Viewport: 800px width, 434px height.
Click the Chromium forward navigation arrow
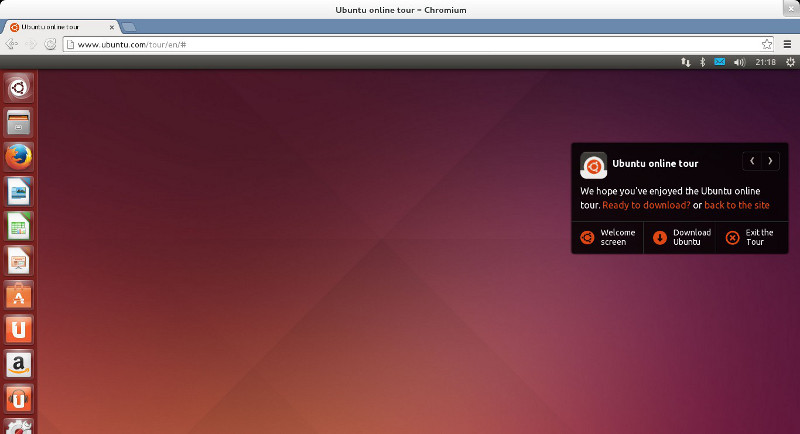coord(31,44)
